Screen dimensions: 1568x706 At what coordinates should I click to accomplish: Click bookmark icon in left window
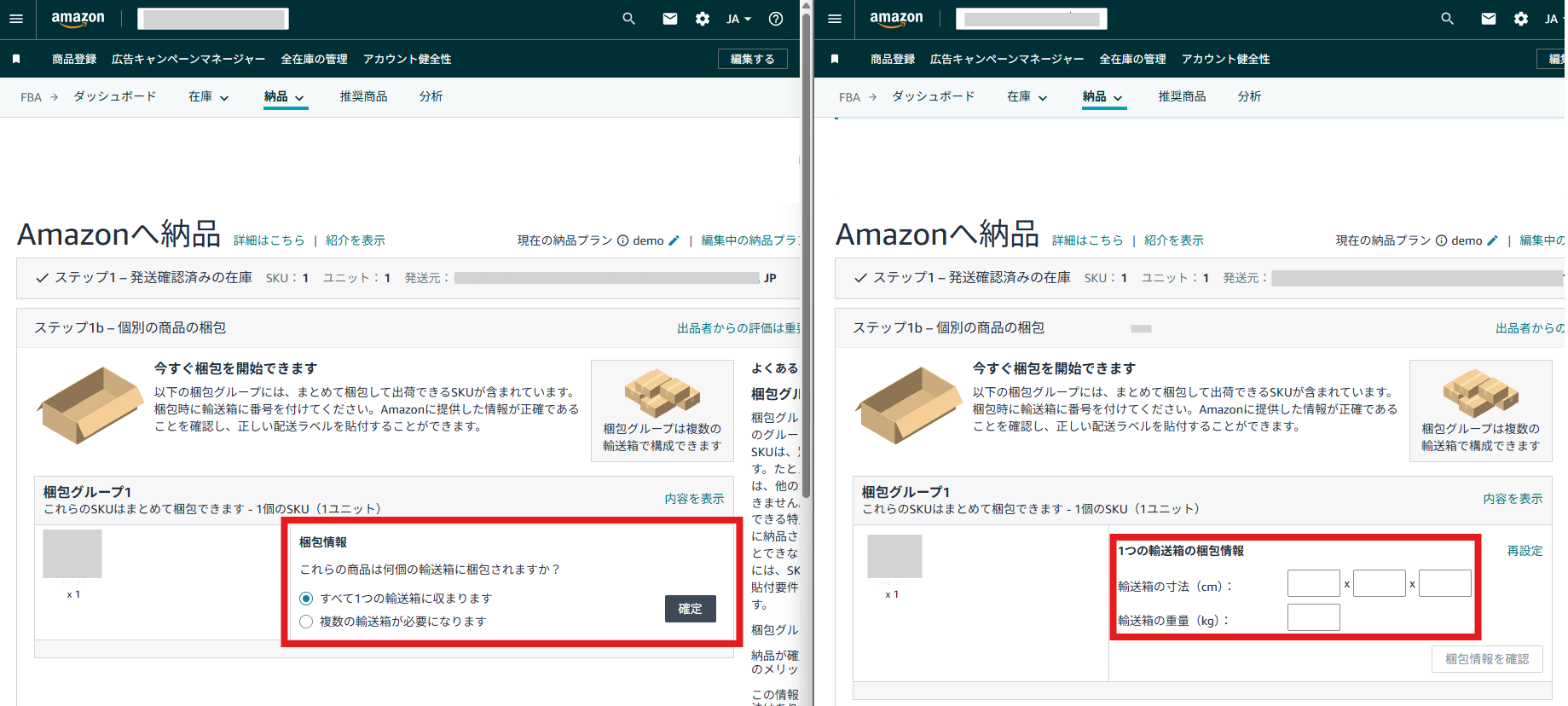tap(16, 59)
